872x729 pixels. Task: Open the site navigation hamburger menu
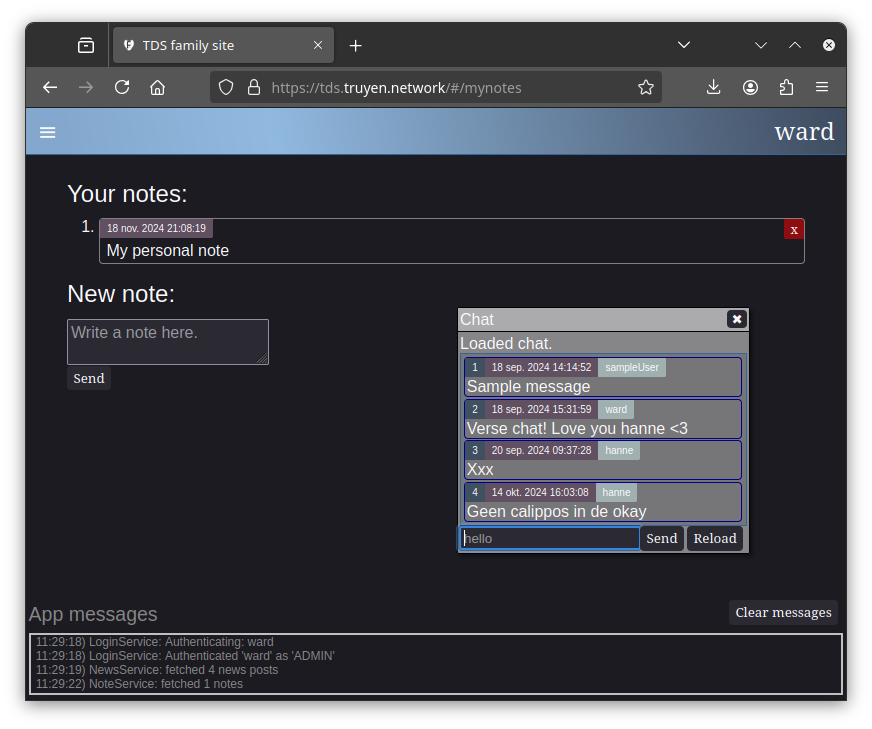pyautogui.click(x=47, y=131)
